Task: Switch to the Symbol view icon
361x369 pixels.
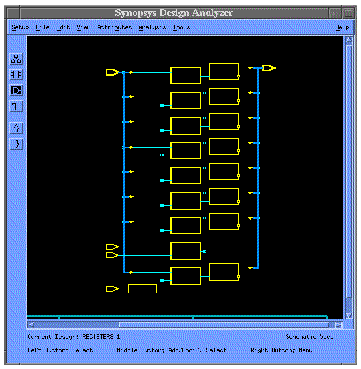Action: [x=16, y=75]
